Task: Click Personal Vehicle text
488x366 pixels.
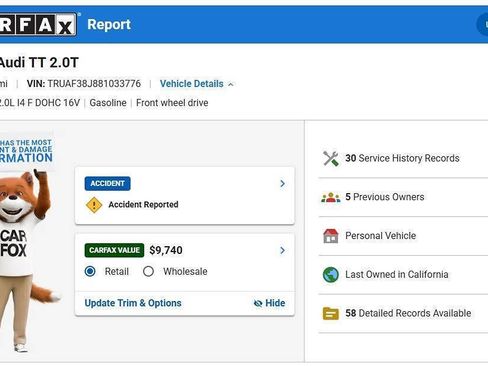Action: point(381,236)
